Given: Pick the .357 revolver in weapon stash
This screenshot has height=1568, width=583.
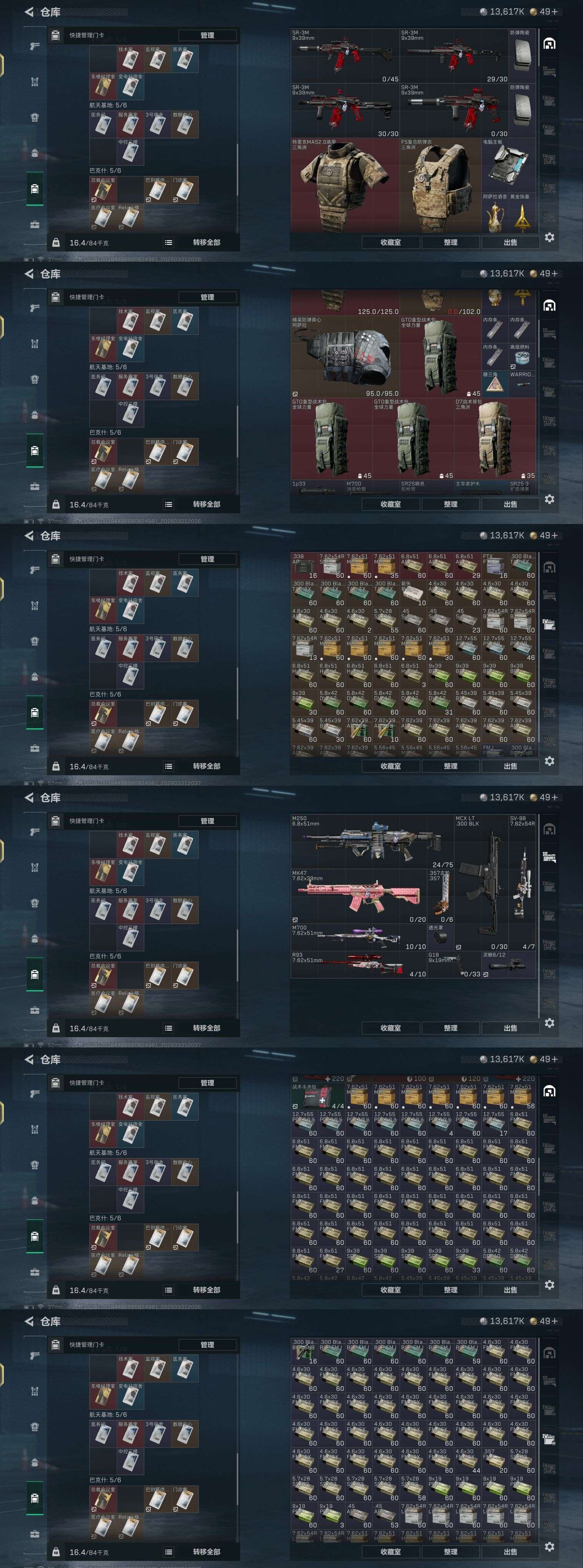Looking at the screenshot, I should coord(440,896).
